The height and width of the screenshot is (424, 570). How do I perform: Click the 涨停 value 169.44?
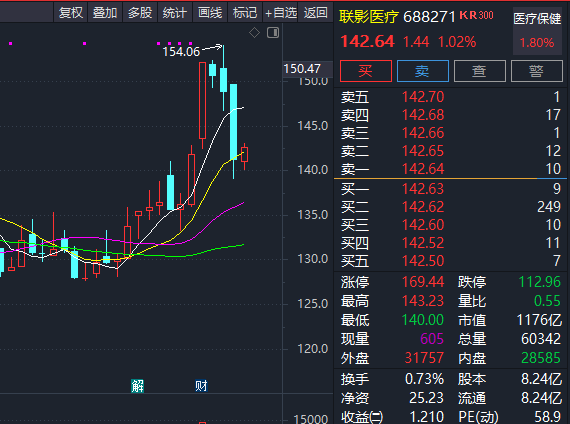click(423, 282)
